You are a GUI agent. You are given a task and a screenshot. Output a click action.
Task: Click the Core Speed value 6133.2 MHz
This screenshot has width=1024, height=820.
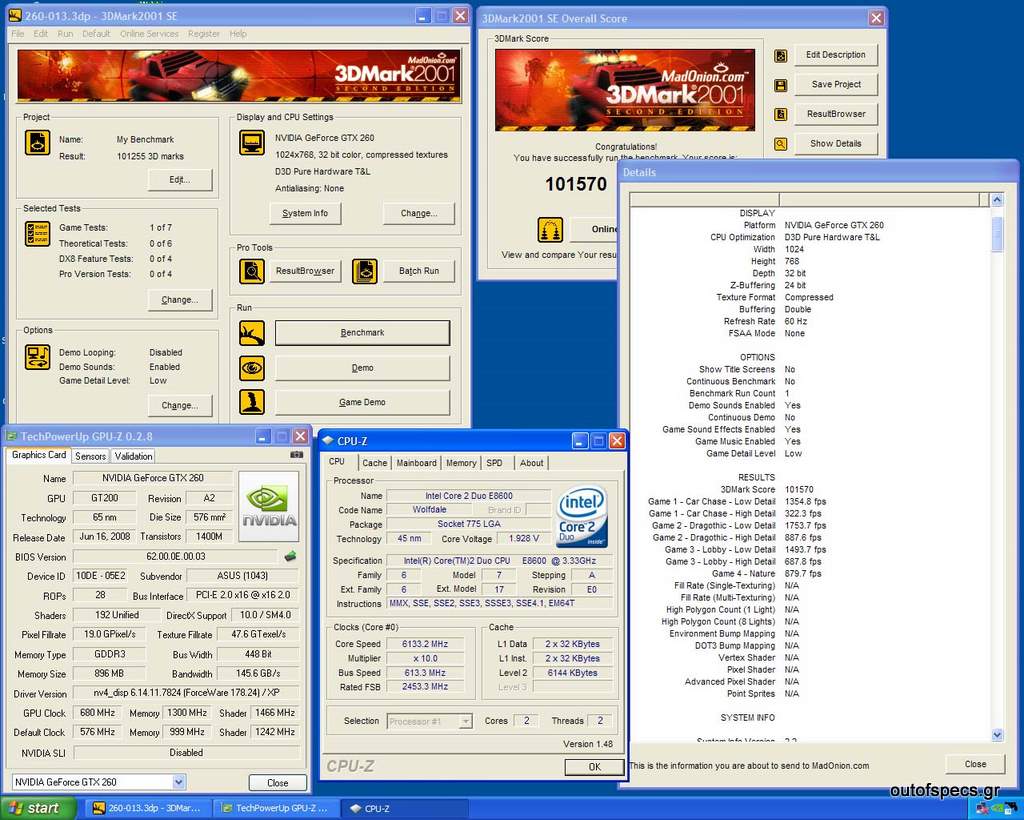[x=424, y=644]
